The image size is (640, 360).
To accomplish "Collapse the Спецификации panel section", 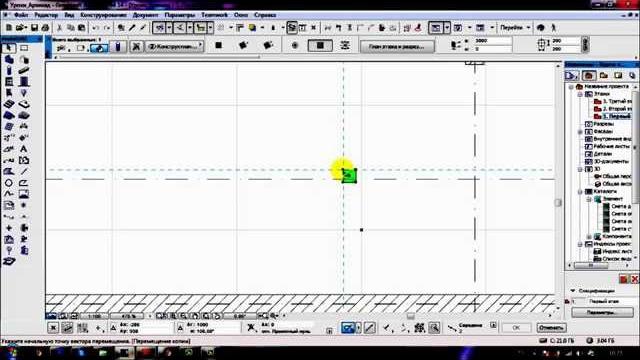I will coord(573,291).
